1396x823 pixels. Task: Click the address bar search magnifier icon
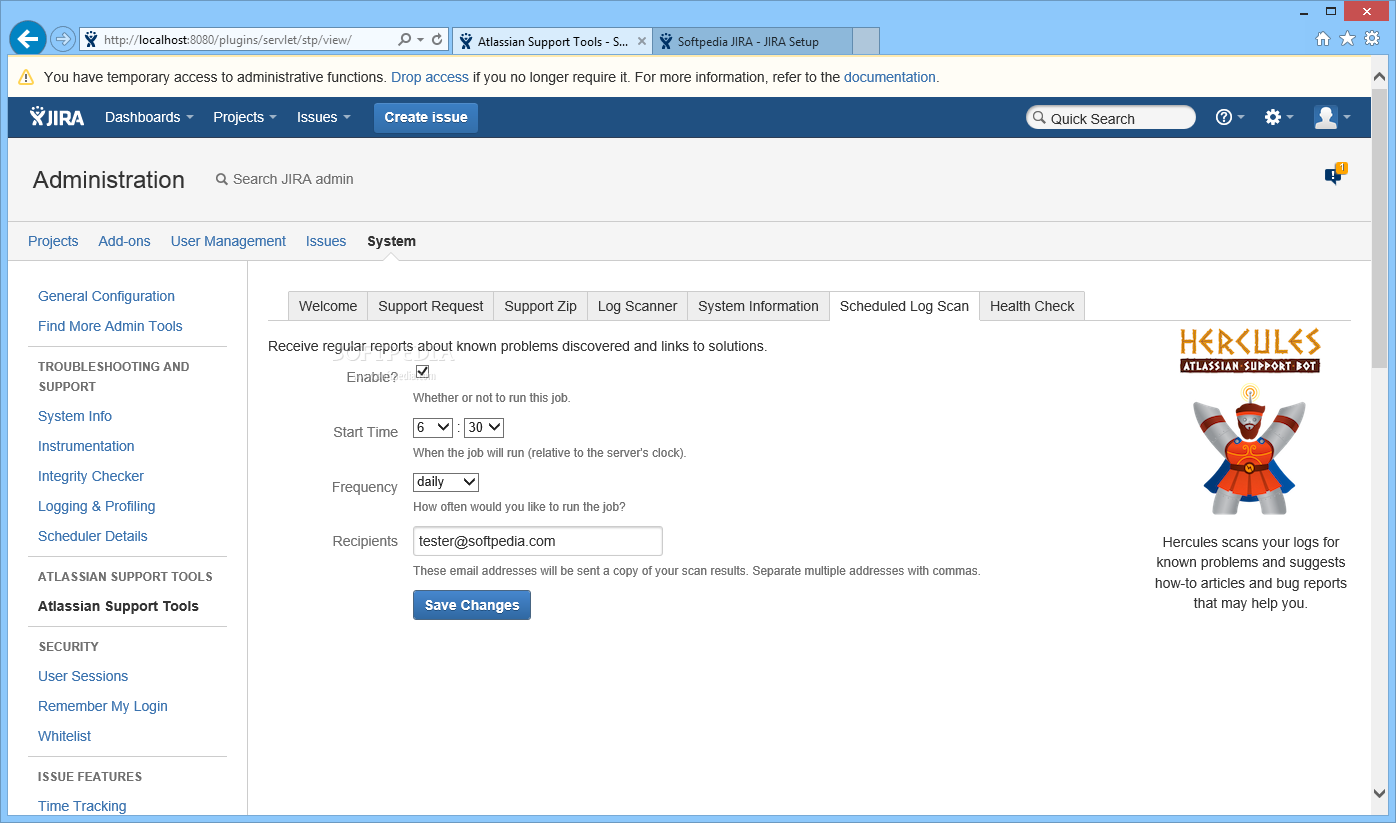tap(404, 40)
